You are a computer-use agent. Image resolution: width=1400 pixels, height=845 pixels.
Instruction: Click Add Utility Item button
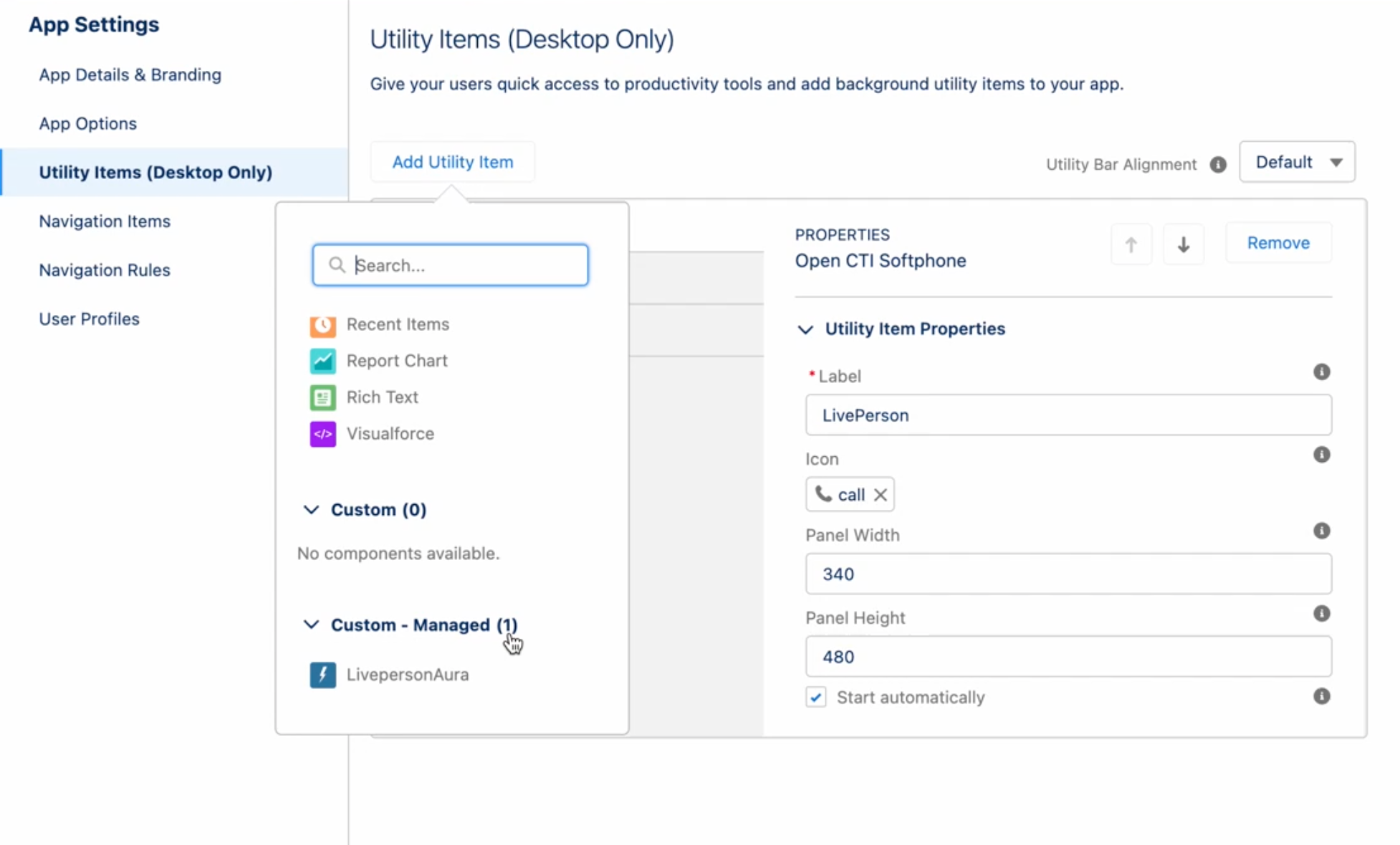[x=453, y=162]
